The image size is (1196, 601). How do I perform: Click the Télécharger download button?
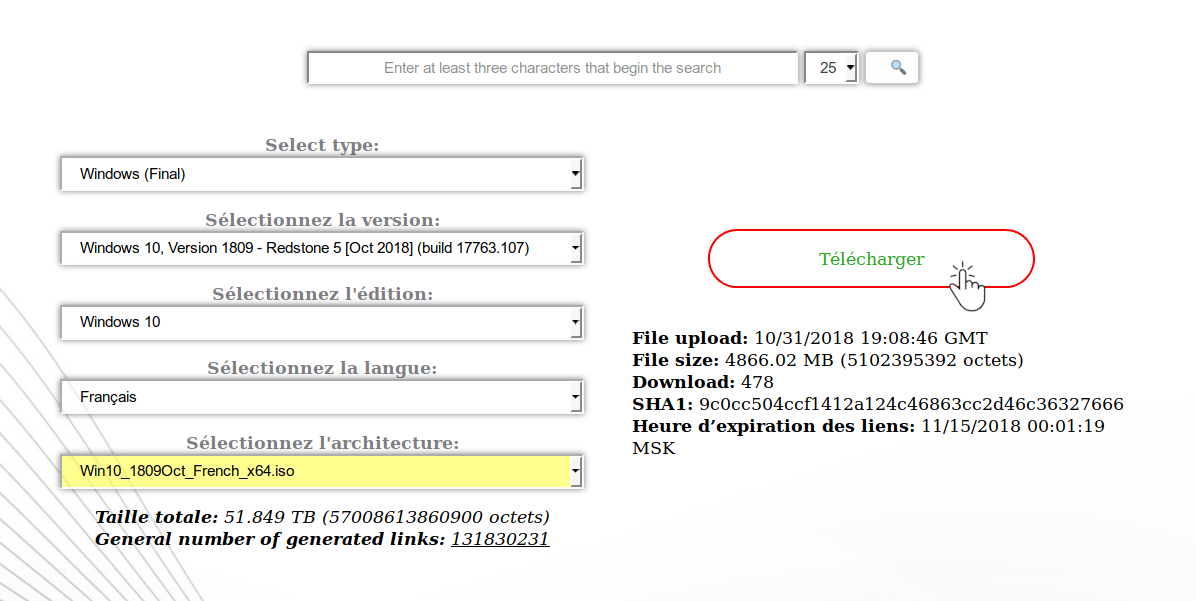pyautogui.click(x=871, y=259)
